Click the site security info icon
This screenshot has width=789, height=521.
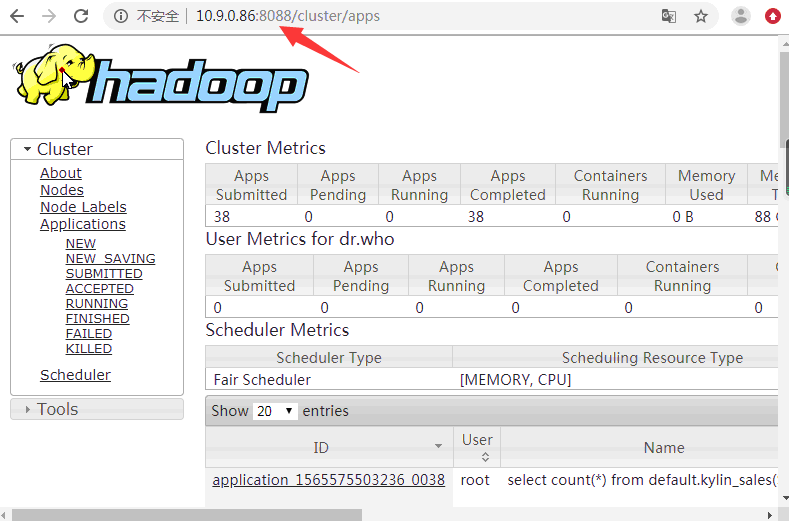click(120, 16)
